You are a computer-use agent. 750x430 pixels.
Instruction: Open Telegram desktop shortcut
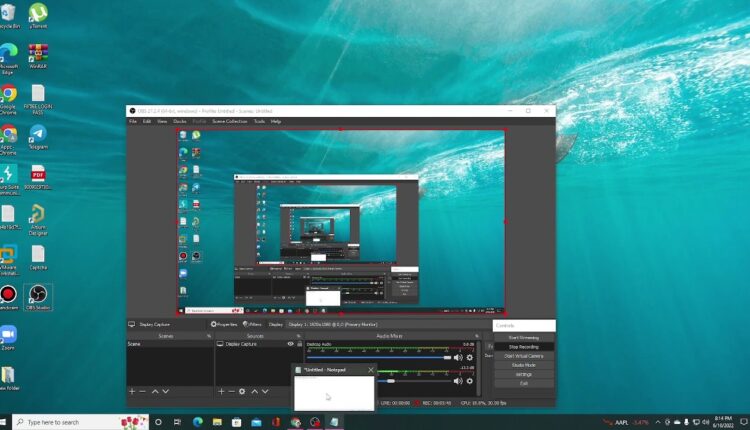(x=37, y=136)
